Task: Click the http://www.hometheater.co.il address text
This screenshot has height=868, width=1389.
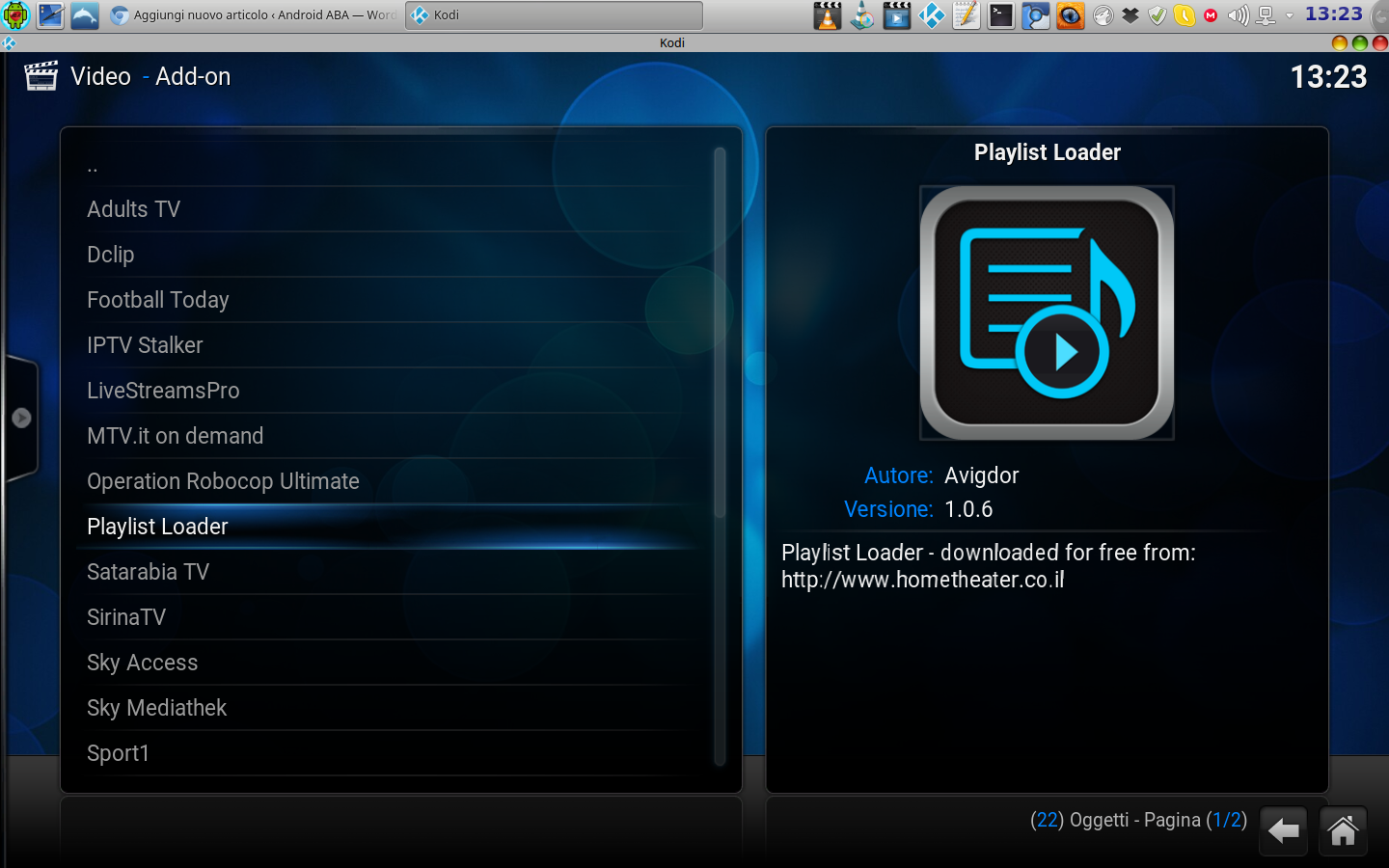Action: click(x=923, y=580)
